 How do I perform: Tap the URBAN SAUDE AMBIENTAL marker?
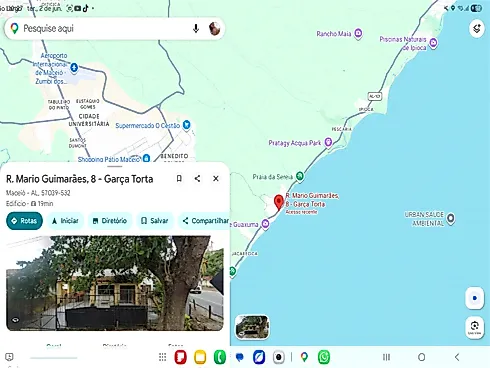(451, 219)
